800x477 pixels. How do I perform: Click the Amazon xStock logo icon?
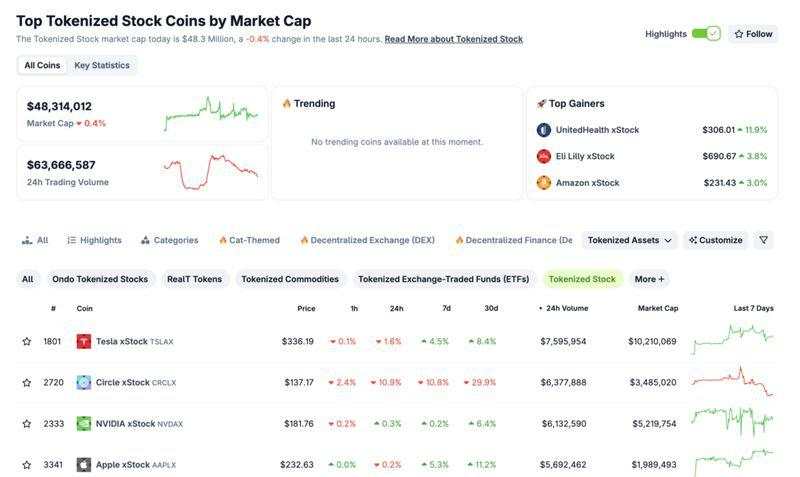point(544,183)
